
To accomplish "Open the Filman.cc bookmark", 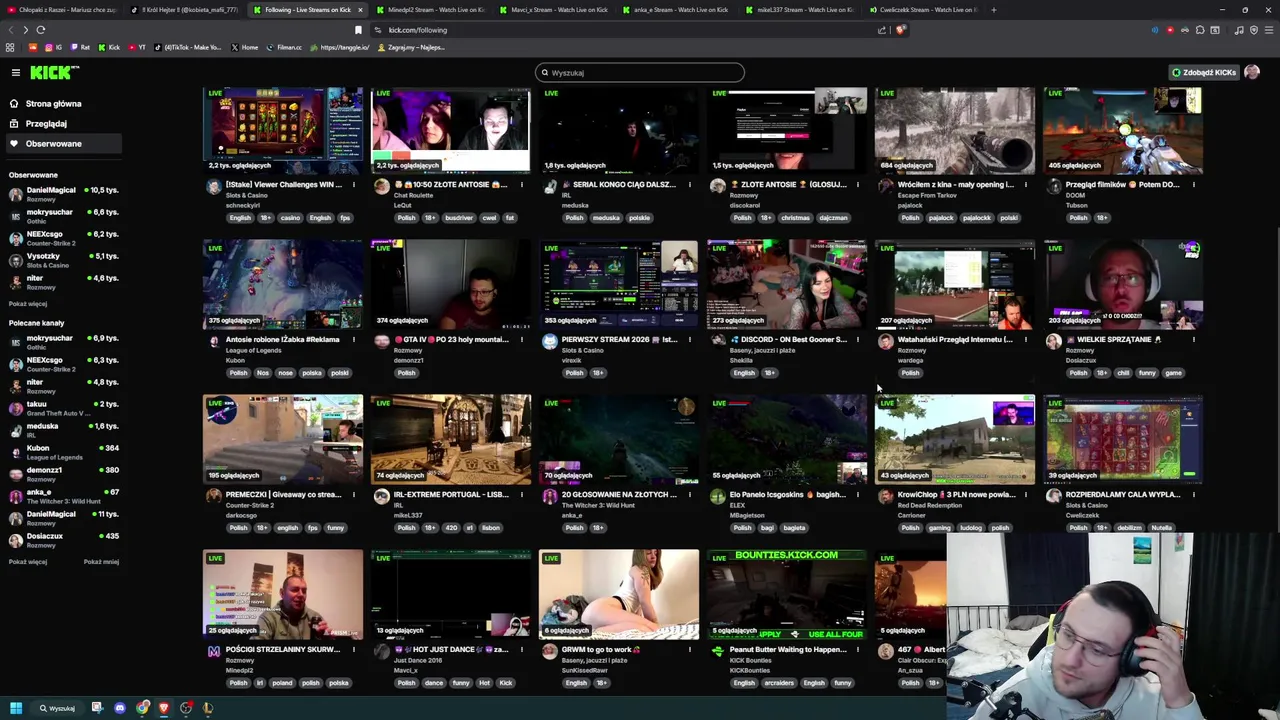I will [284, 47].
